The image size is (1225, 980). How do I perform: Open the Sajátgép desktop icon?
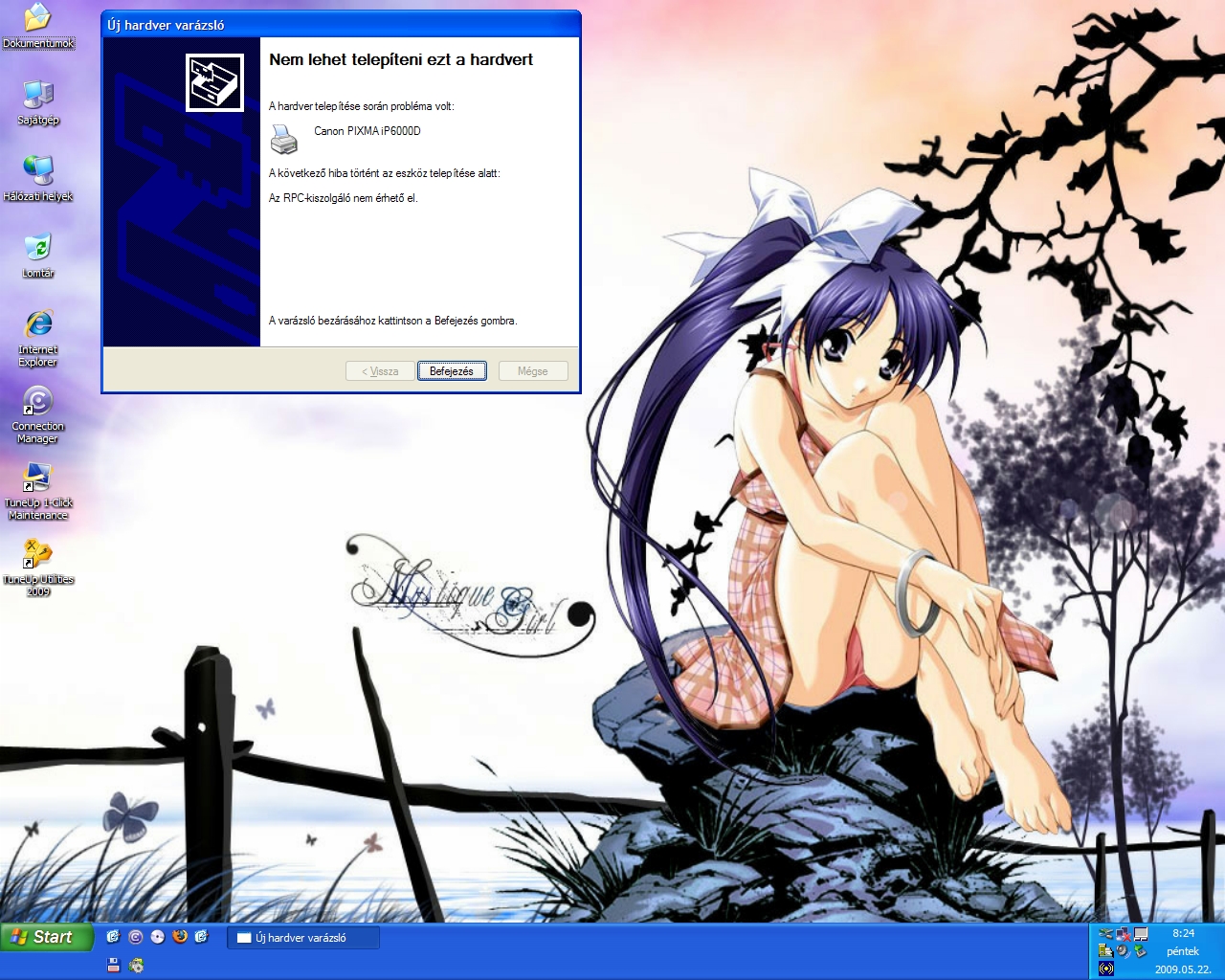tap(38, 102)
